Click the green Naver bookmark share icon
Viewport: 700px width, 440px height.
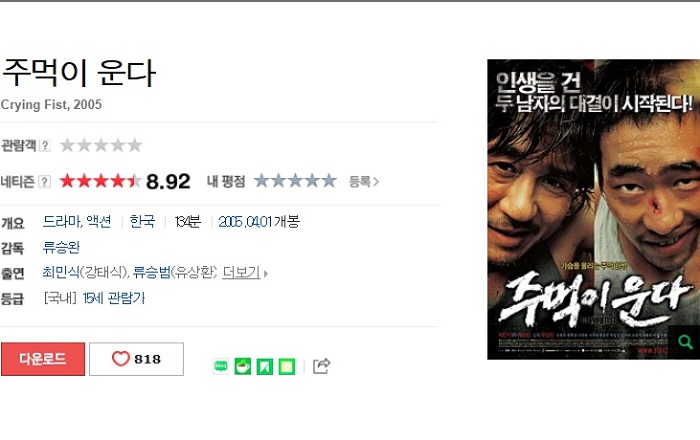265,366
